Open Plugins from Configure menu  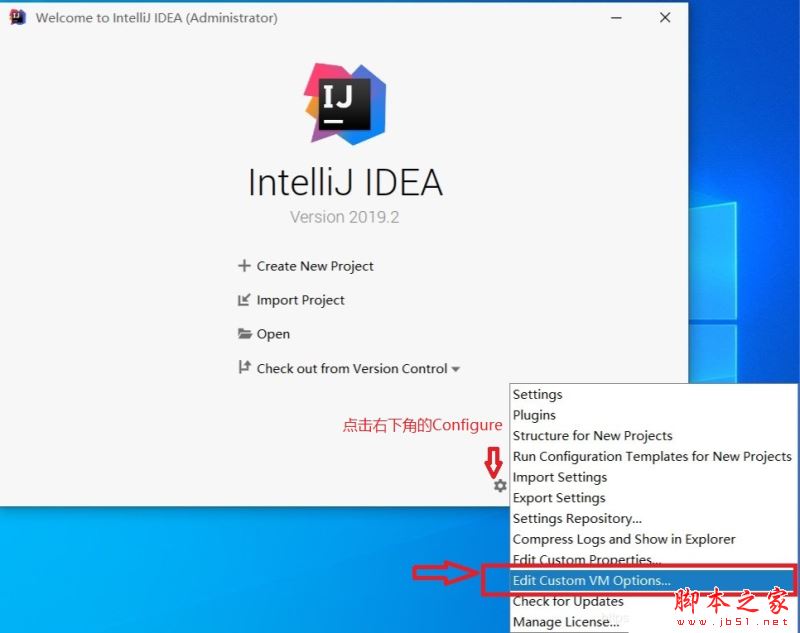point(653,415)
